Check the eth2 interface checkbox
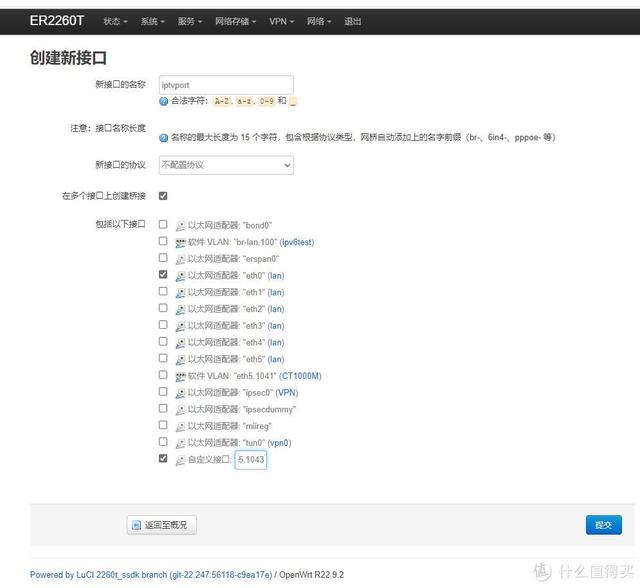This screenshot has width=640, height=588. pyautogui.click(x=163, y=308)
